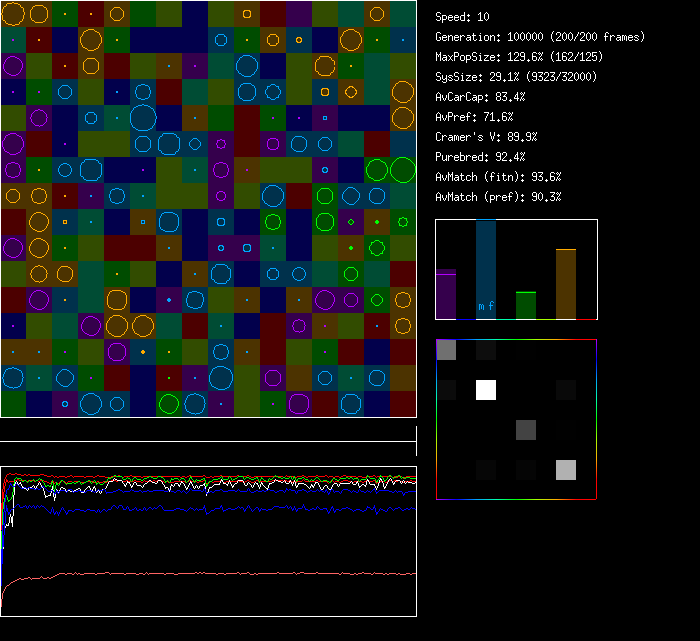Click the Cramer's V statistic
The height and width of the screenshot is (641, 700).
(487, 137)
